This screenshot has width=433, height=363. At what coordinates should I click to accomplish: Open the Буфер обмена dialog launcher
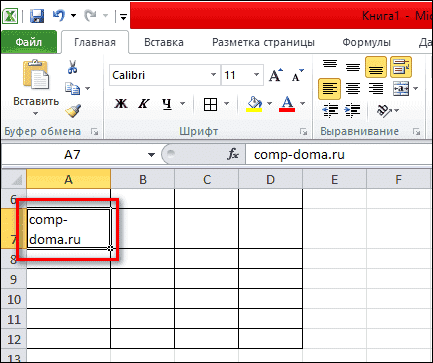(95, 132)
